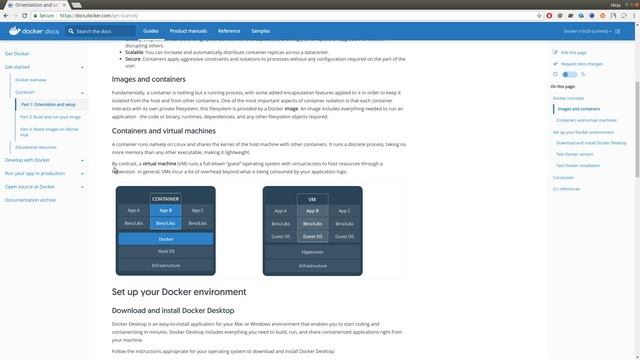This screenshot has width=640, height=360.
Task: Open Documentation archive link
Action: (30, 200)
